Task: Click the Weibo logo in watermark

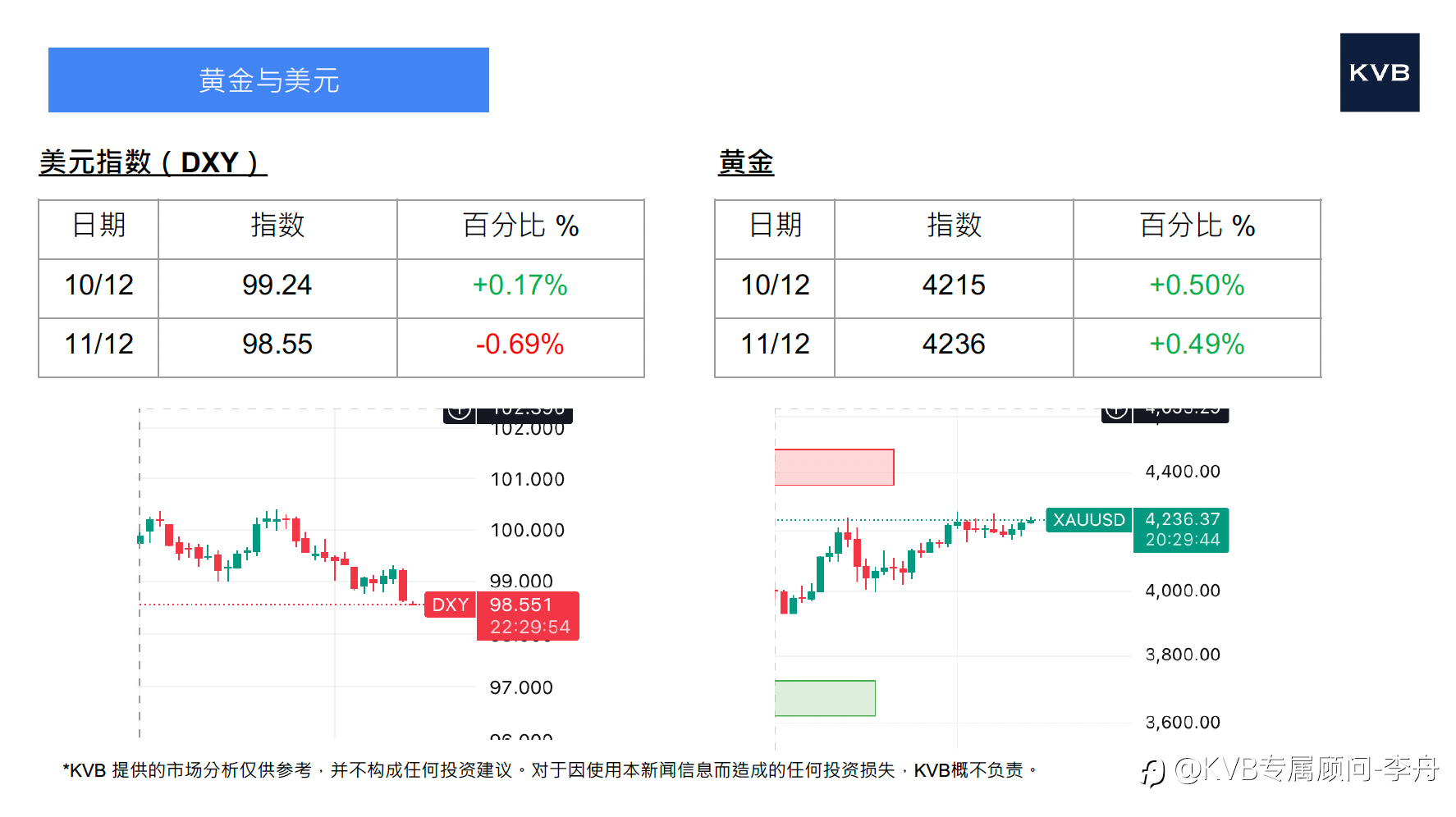Action: (1153, 772)
